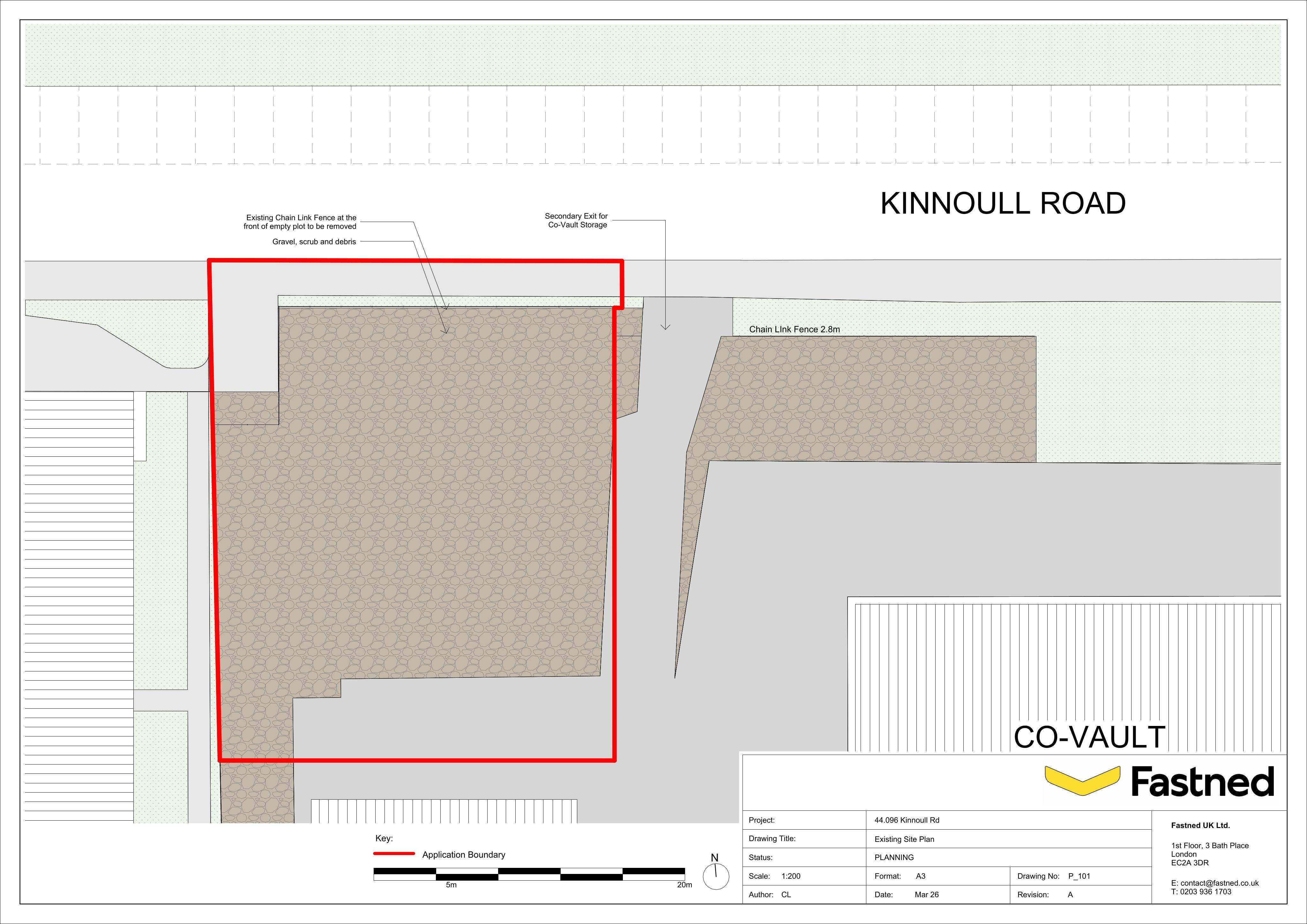The width and height of the screenshot is (1307, 924).
Task: Click the arrowhead at the Secondary Exit driveway
Action: [x=665, y=327]
